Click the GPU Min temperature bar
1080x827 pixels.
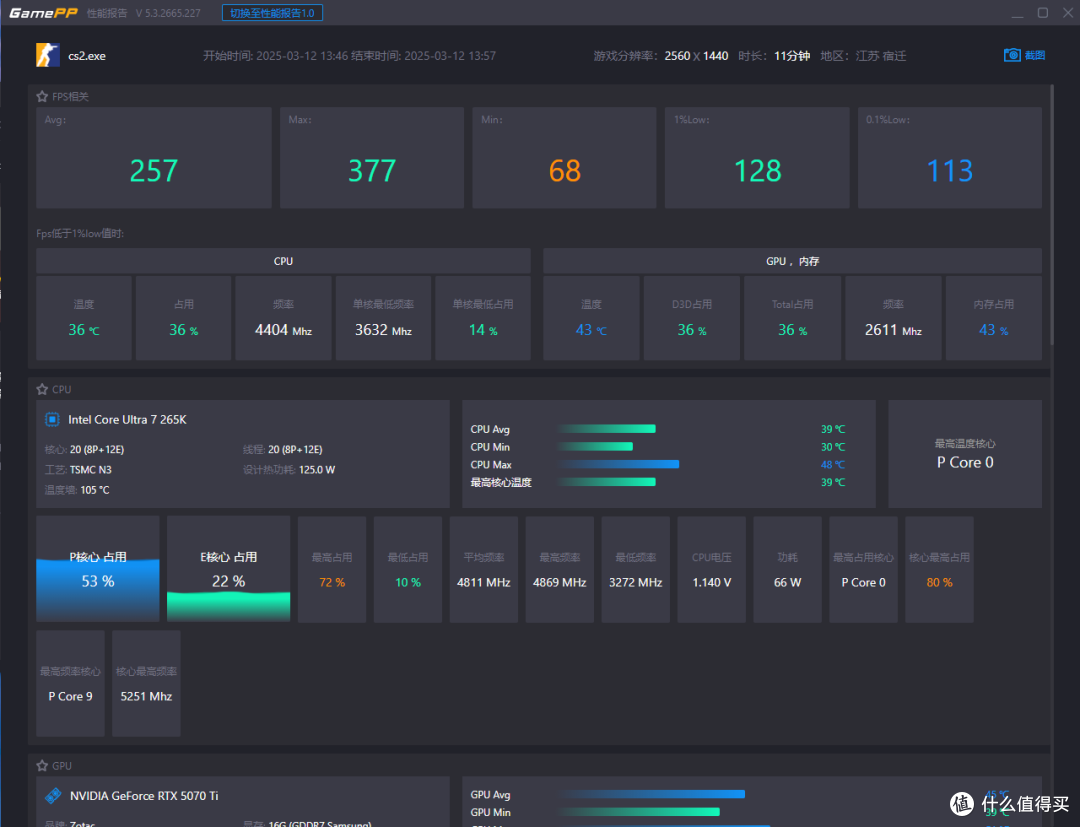(638, 812)
